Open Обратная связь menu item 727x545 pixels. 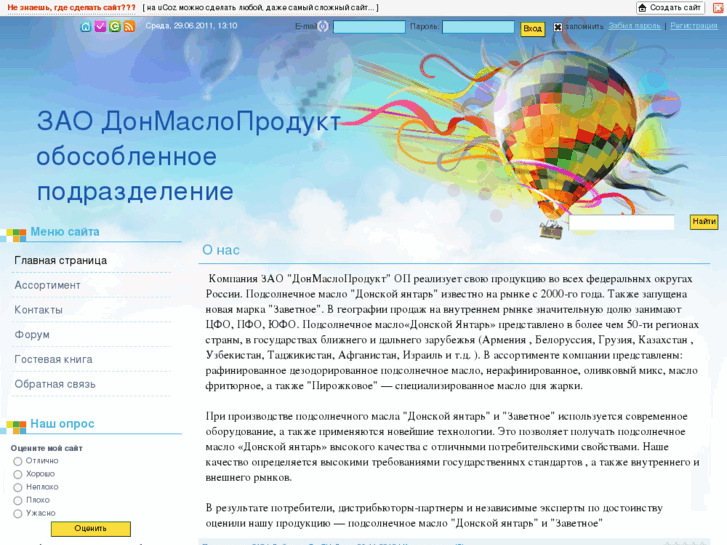click(x=55, y=384)
